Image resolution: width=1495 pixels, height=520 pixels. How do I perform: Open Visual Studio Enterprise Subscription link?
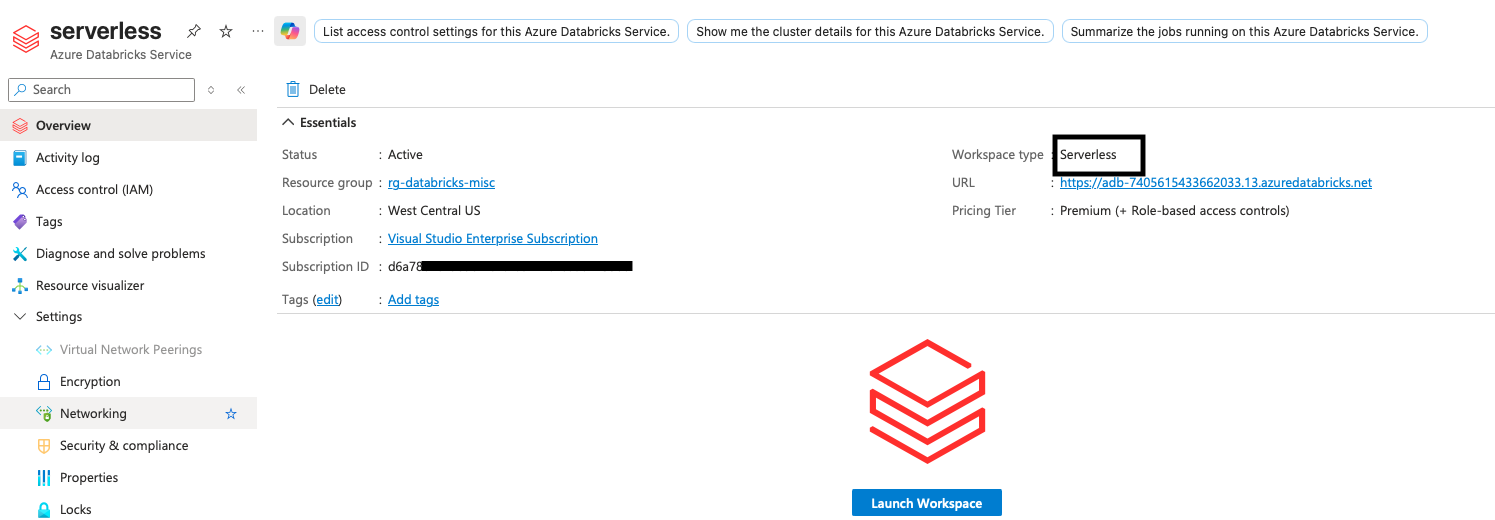tap(493, 239)
